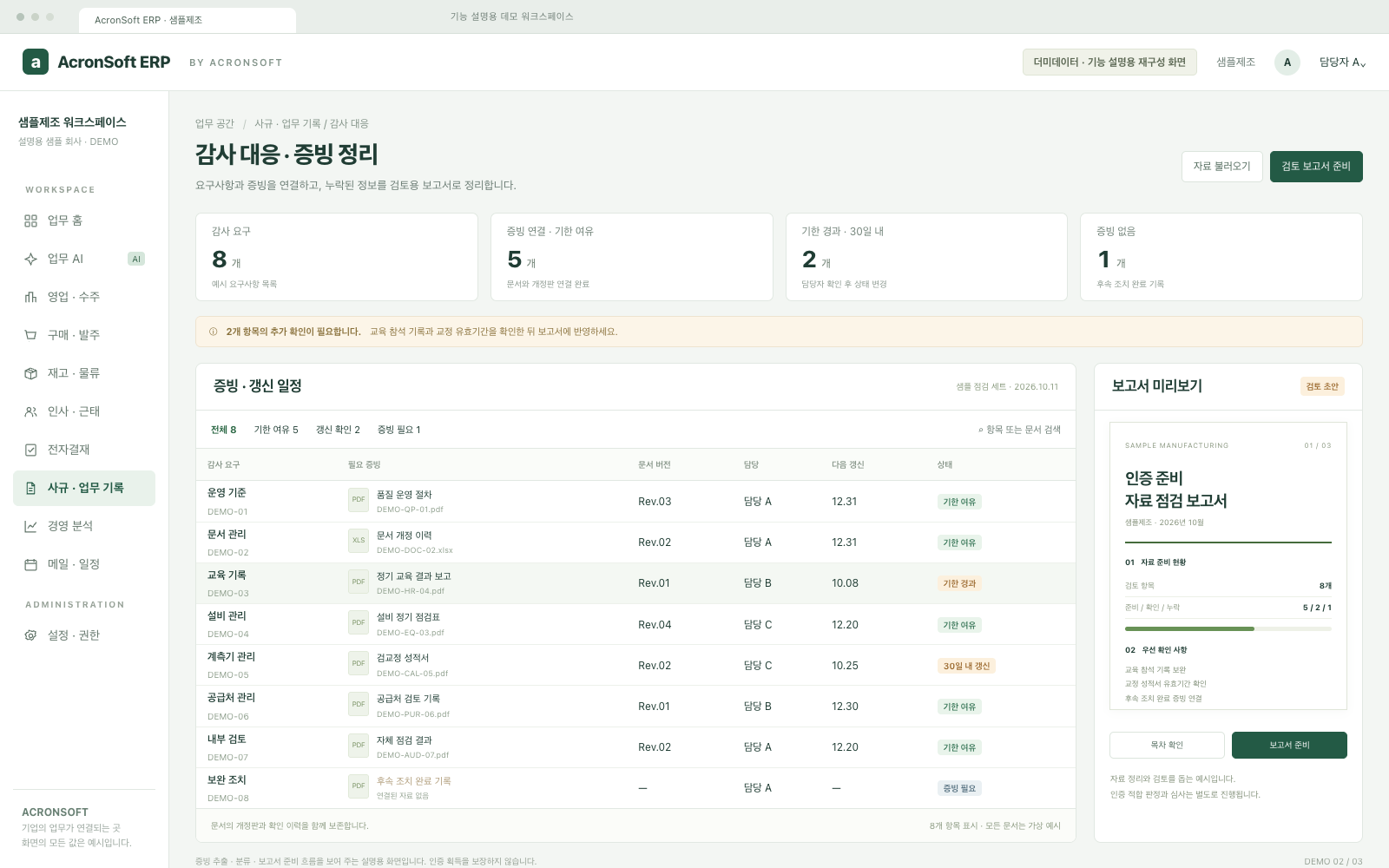Click the report preparation progress bar
Viewport: 1389px width, 868px height.
coord(1228,628)
